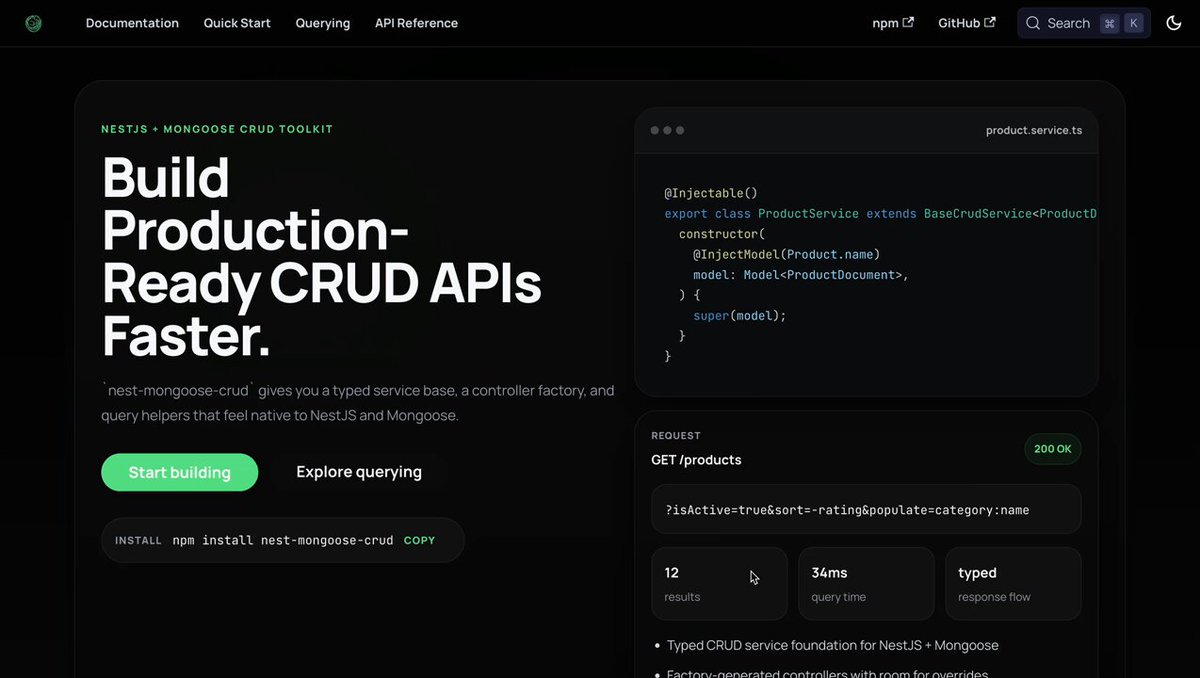Click the command-key shortcut badge
This screenshot has width=1200, height=678.
coord(1109,23)
